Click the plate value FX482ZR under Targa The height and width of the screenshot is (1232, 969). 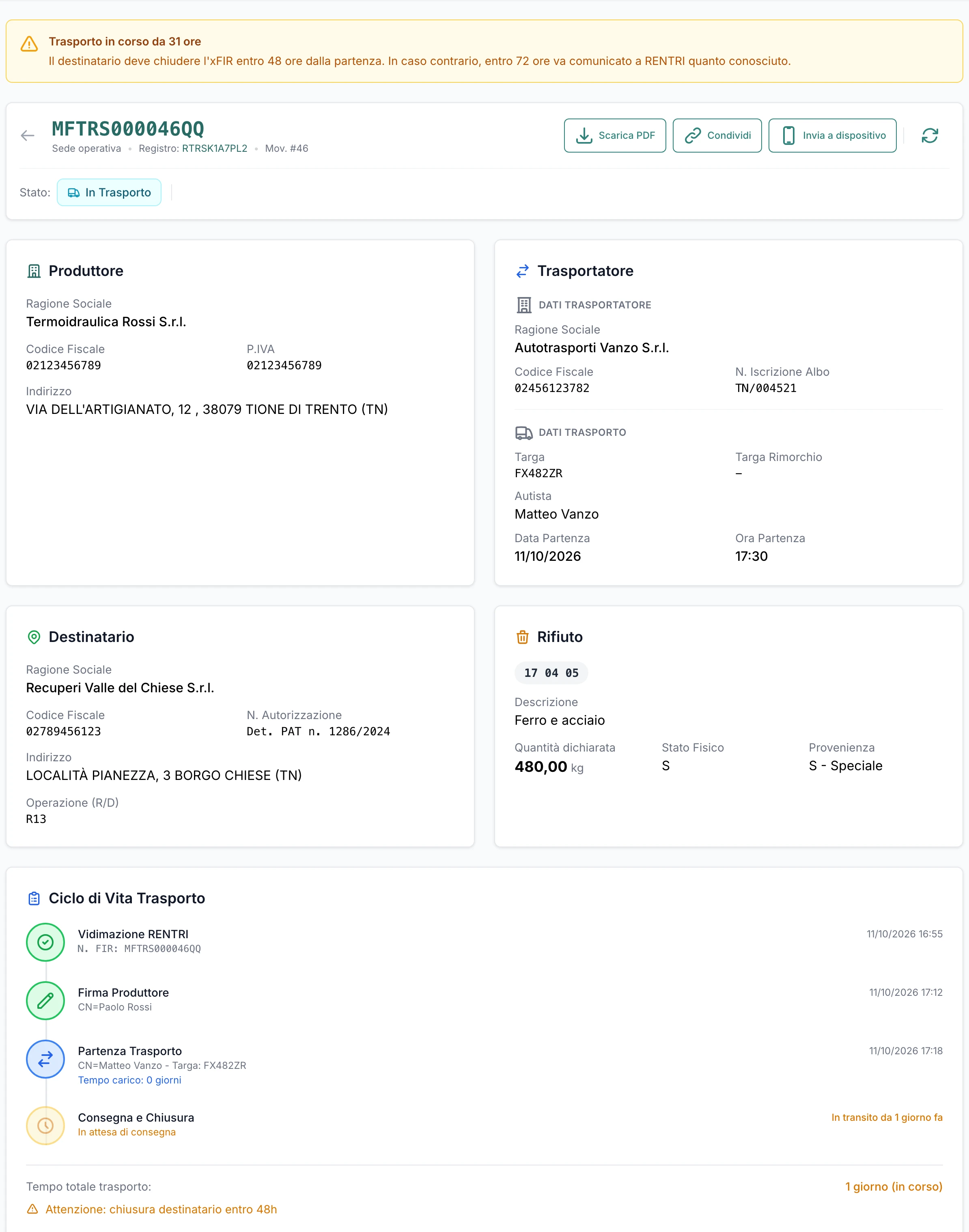pyautogui.click(x=538, y=473)
